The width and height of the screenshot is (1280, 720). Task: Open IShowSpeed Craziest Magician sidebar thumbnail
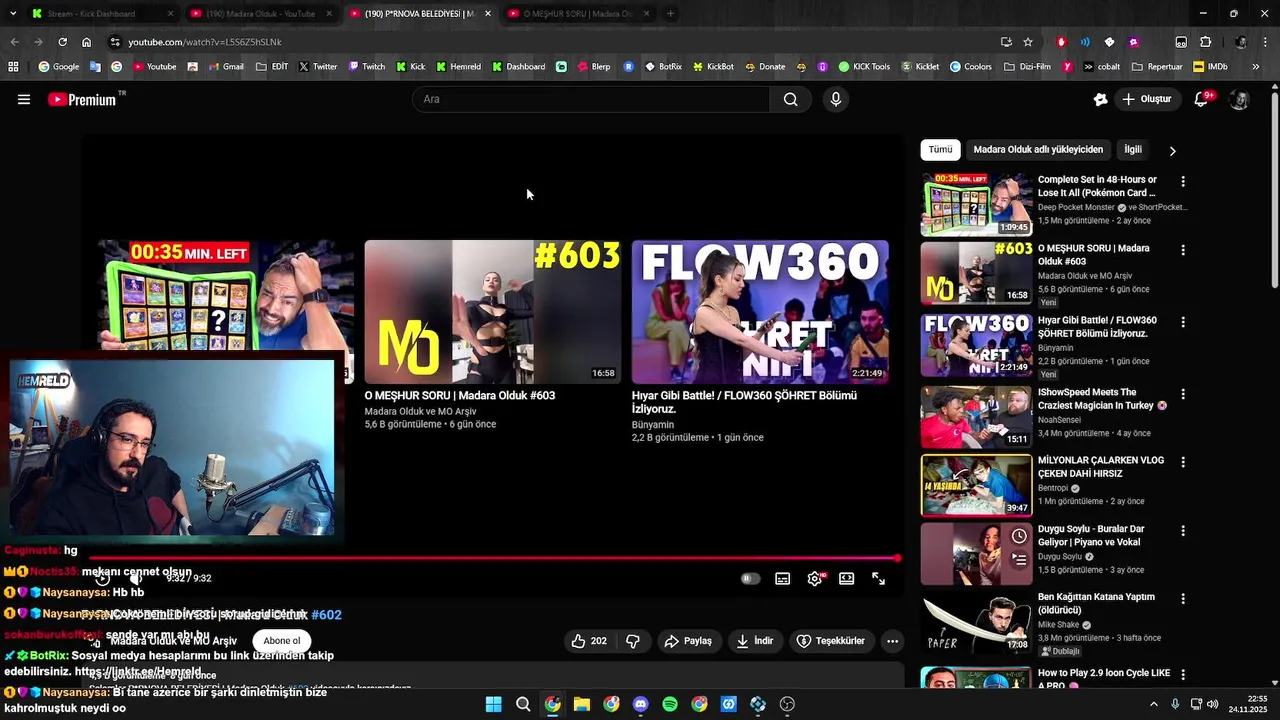coord(976,417)
